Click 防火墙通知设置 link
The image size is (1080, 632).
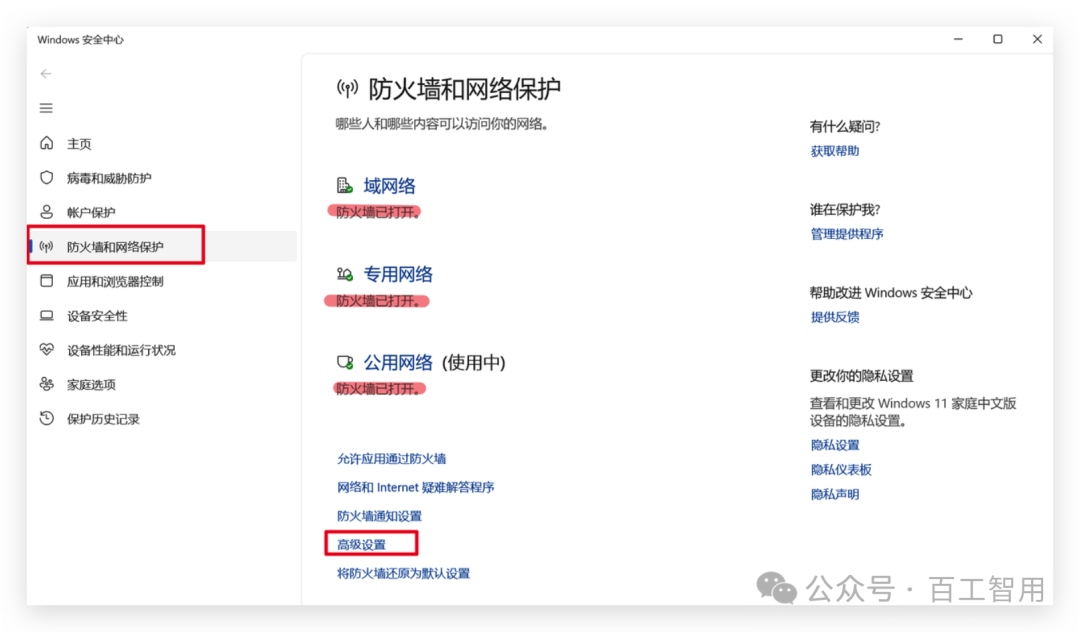[379, 516]
